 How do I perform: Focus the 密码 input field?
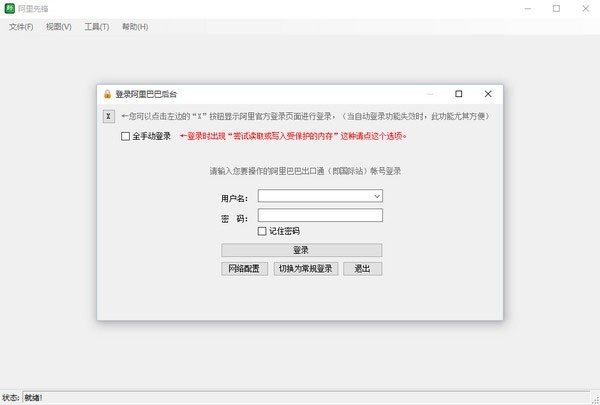[320, 215]
